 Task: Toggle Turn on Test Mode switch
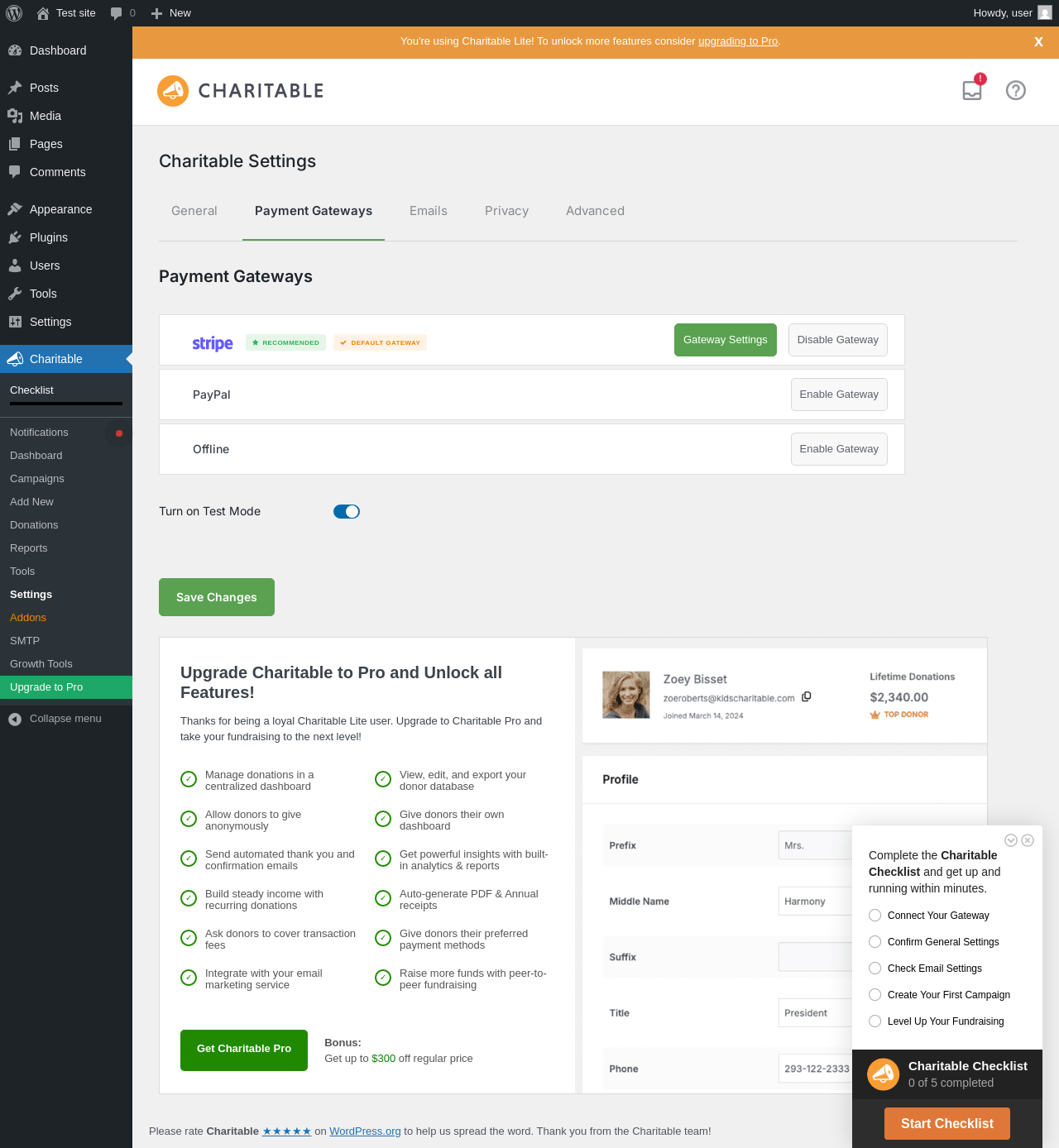(x=347, y=512)
